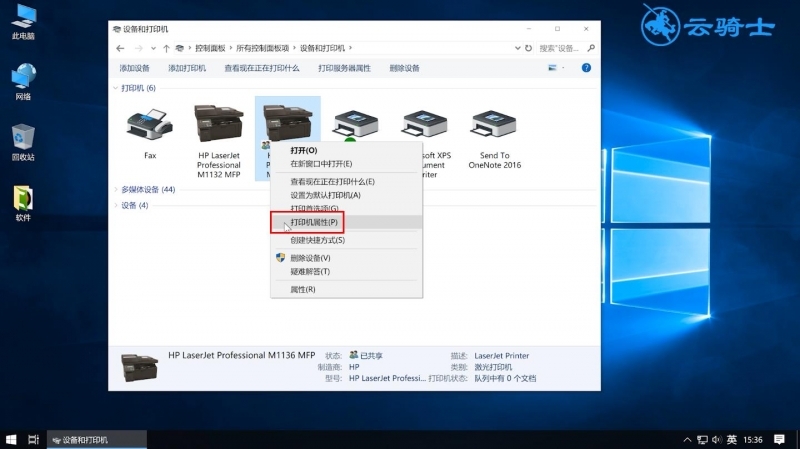Go back with the back arrow
800x449 pixels.
point(120,48)
